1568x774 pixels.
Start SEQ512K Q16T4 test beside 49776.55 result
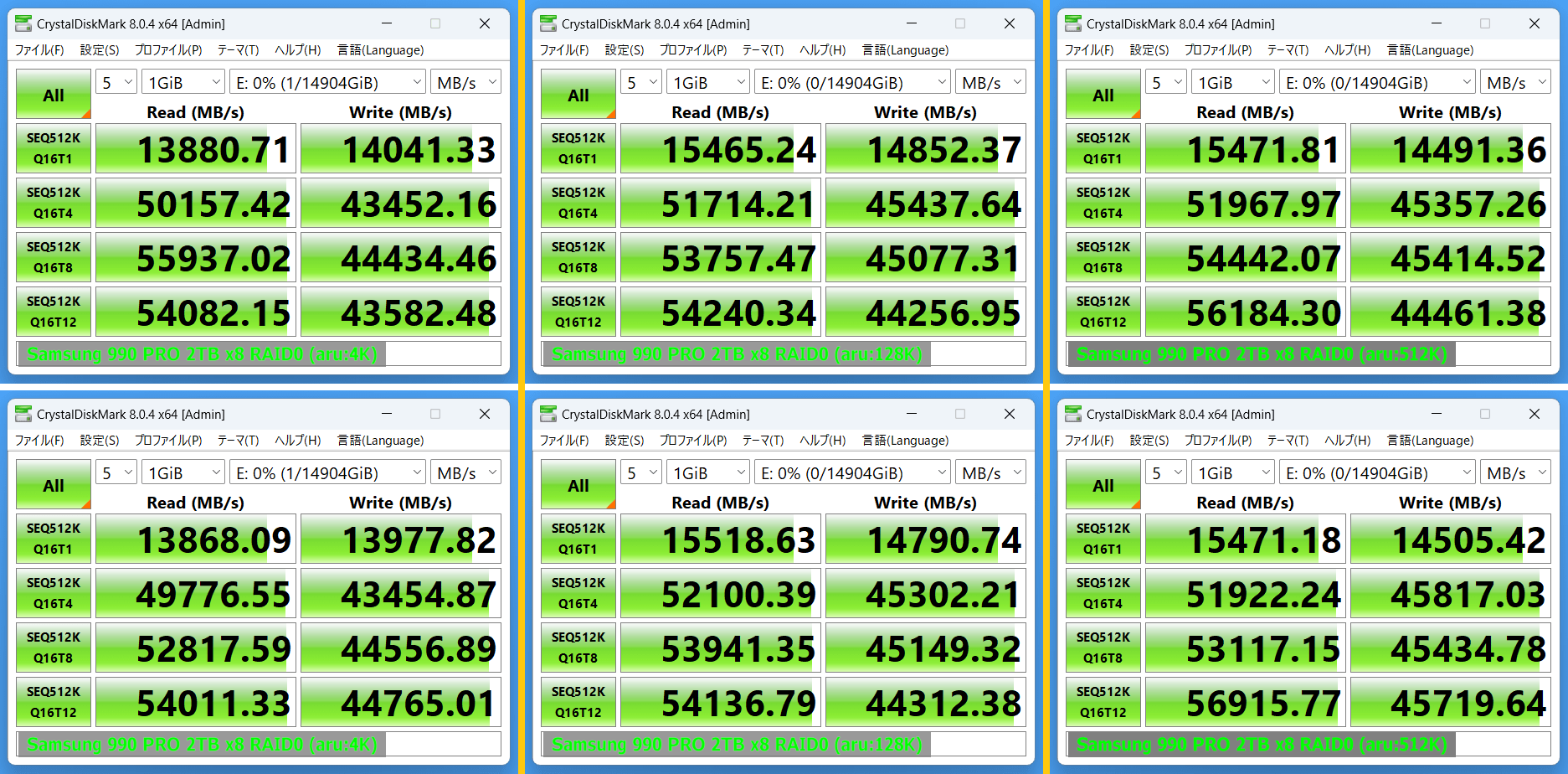(54, 593)
